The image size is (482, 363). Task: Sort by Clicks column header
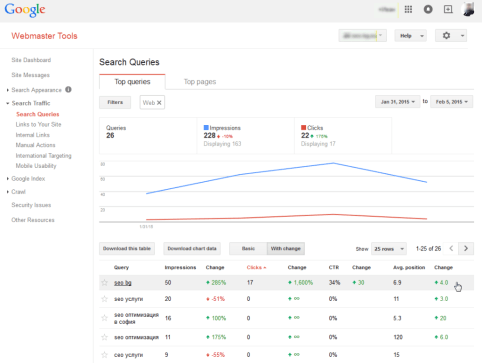[256, 267]
